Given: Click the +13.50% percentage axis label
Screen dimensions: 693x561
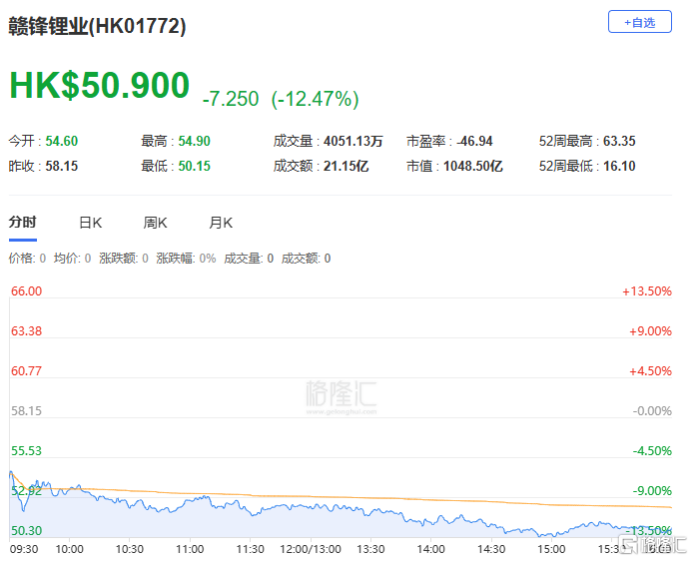Looking at the screenshot, I should (x=645, y=291).
